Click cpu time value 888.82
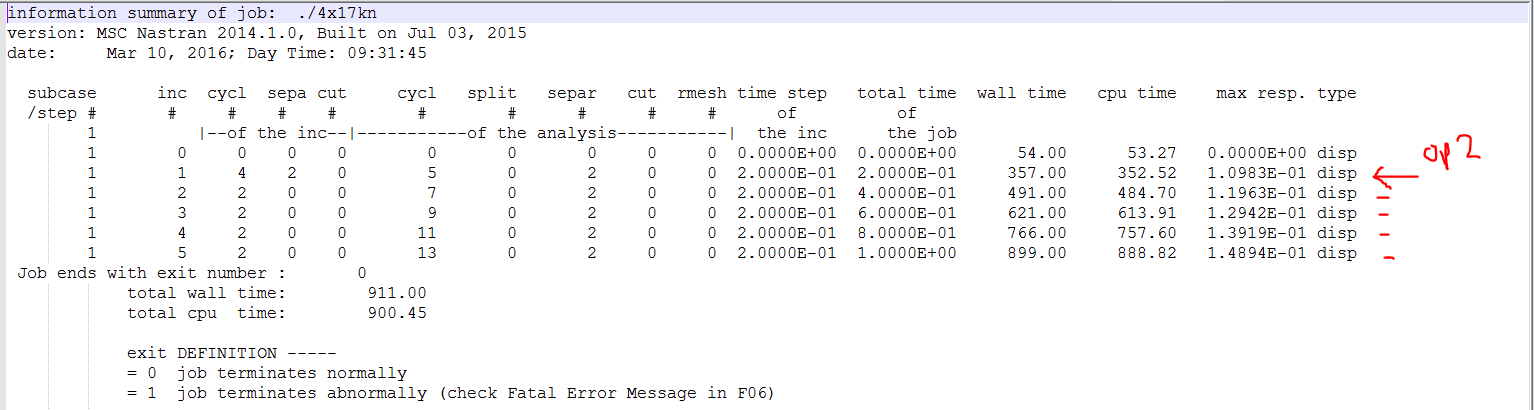The image size is (1534, 410). pyautogui.click(x=1151, y=253)
